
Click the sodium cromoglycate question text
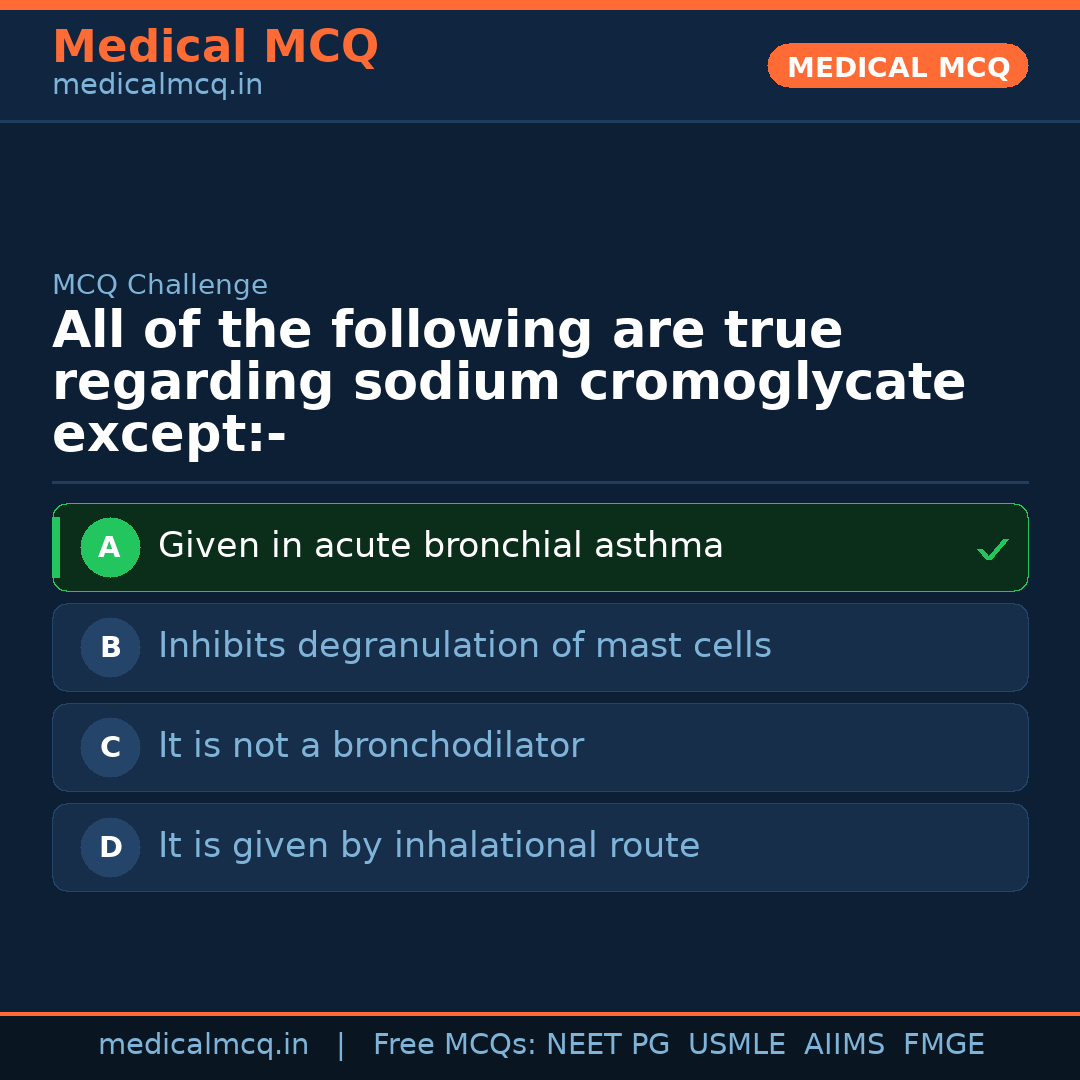[508, 383]
